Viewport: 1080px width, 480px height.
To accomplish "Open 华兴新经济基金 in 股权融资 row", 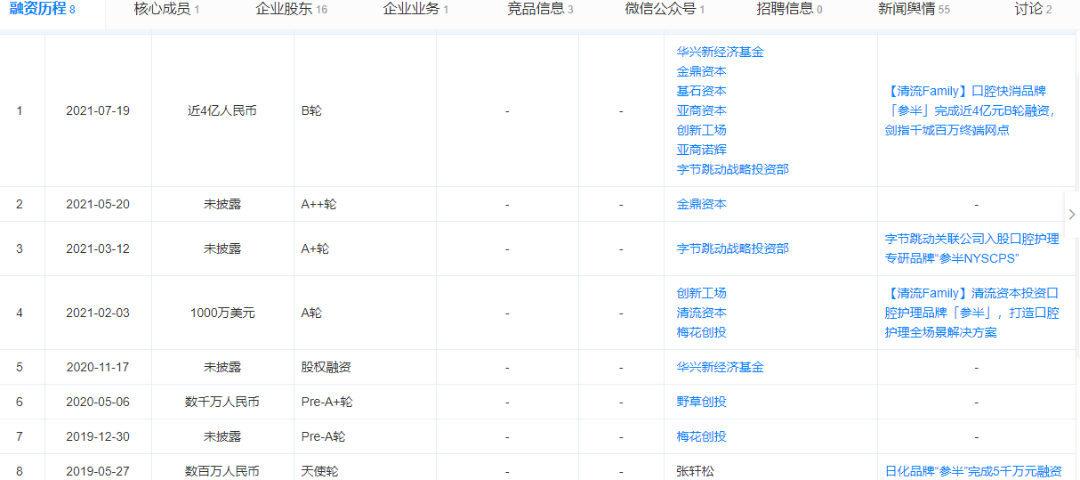I will [x=720, y=367].
